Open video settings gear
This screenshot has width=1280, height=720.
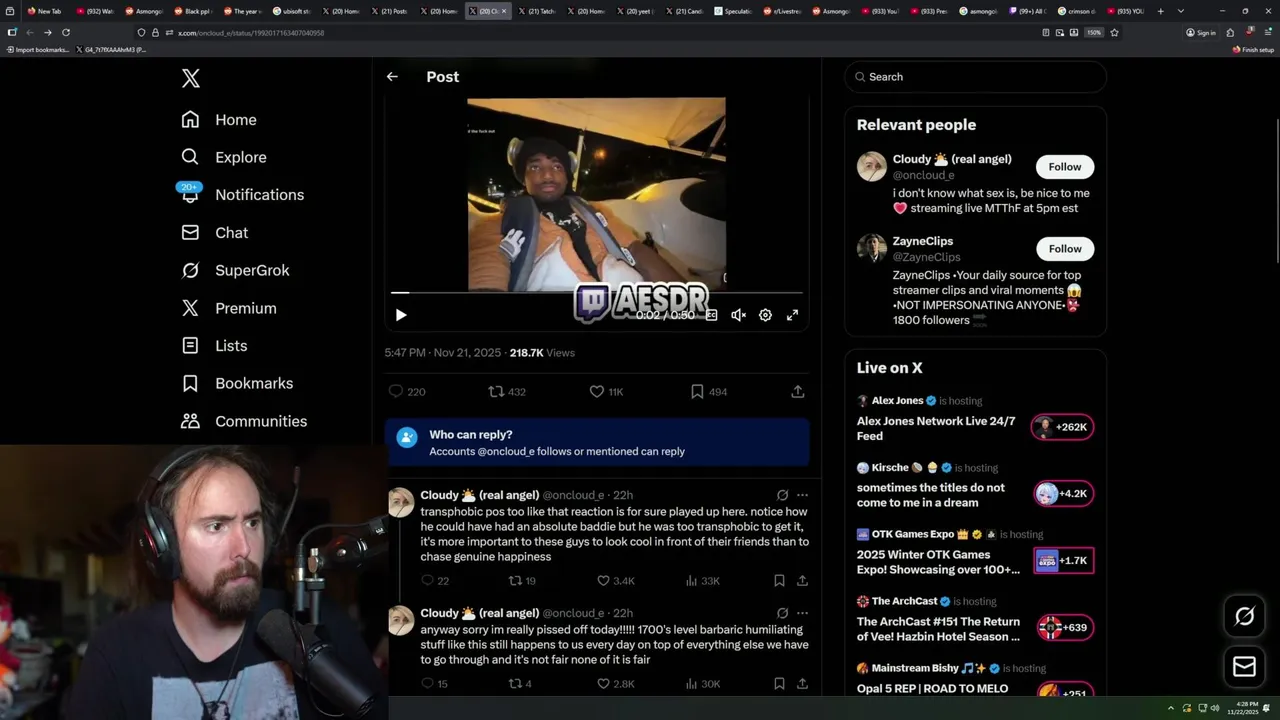pos(765,315)
